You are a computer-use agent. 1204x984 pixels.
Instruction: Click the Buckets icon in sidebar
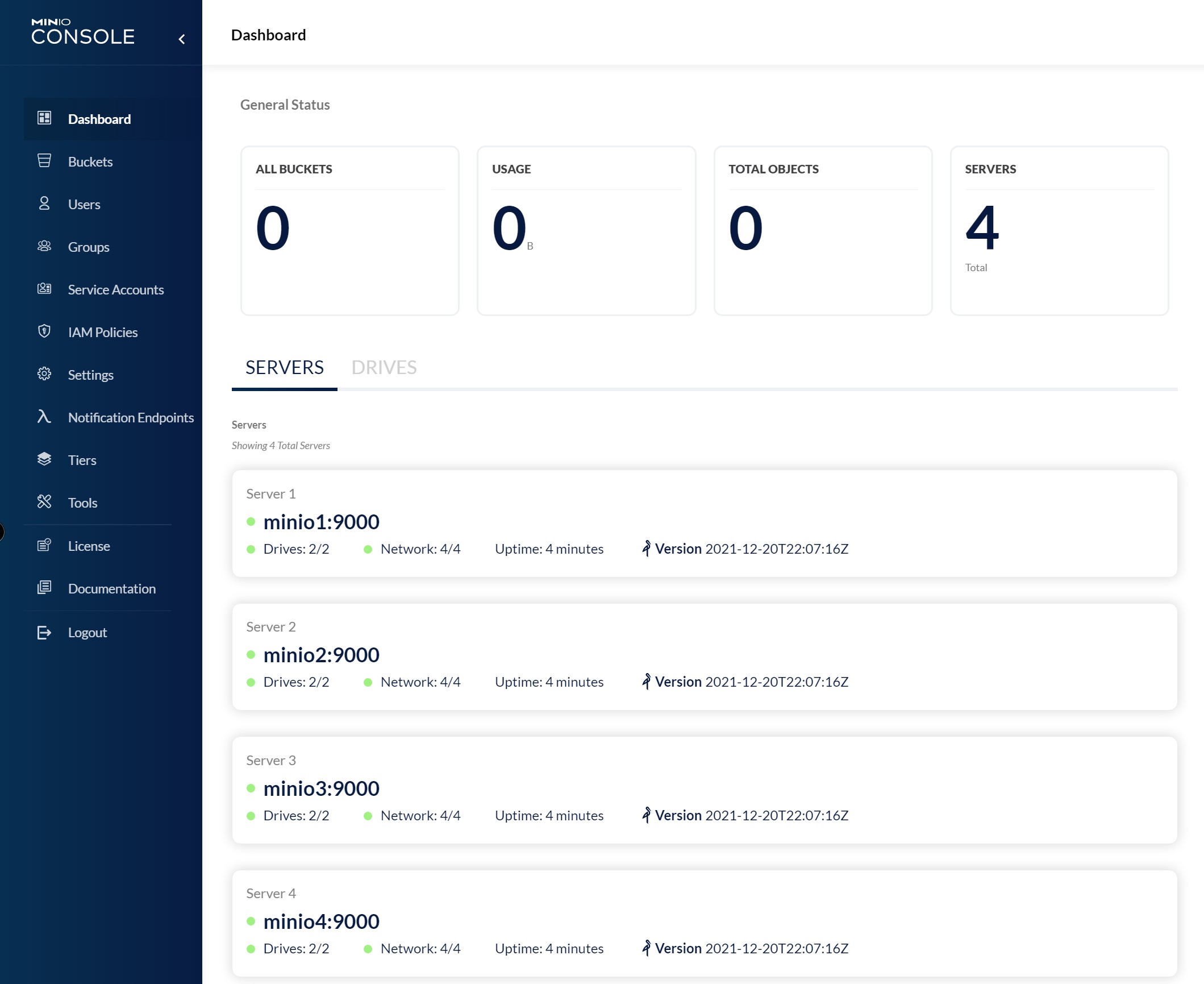(x=44, y=161)
